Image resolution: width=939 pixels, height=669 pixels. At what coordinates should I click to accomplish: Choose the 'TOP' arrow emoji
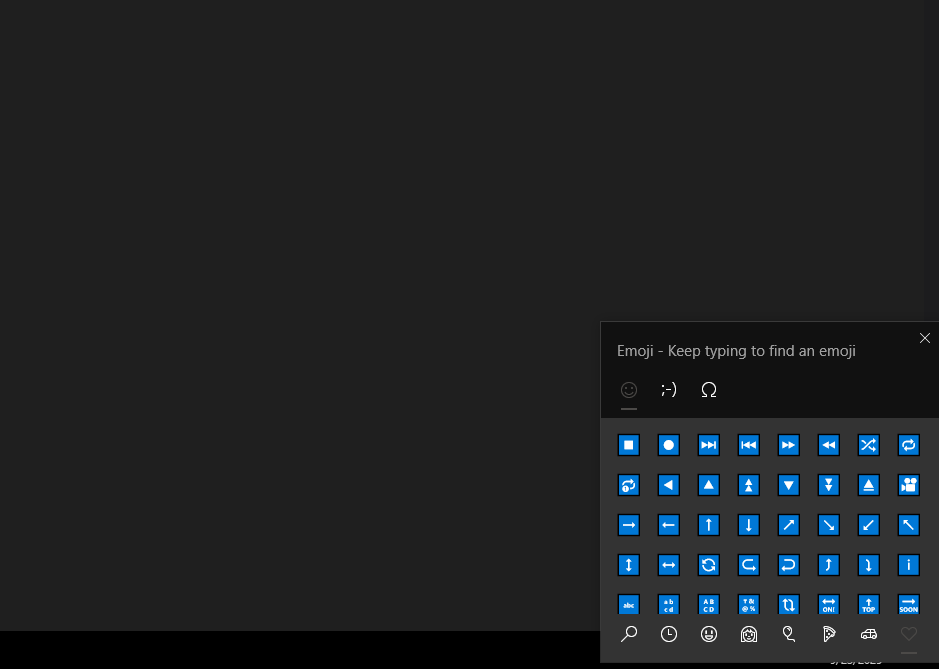(x=868, y=604)
